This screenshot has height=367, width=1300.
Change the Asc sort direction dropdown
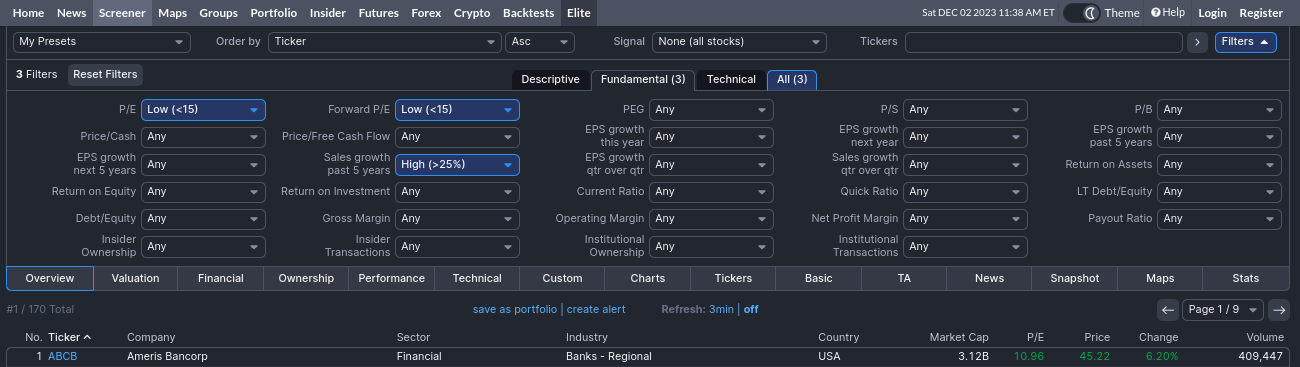click(x=540, y=42)
